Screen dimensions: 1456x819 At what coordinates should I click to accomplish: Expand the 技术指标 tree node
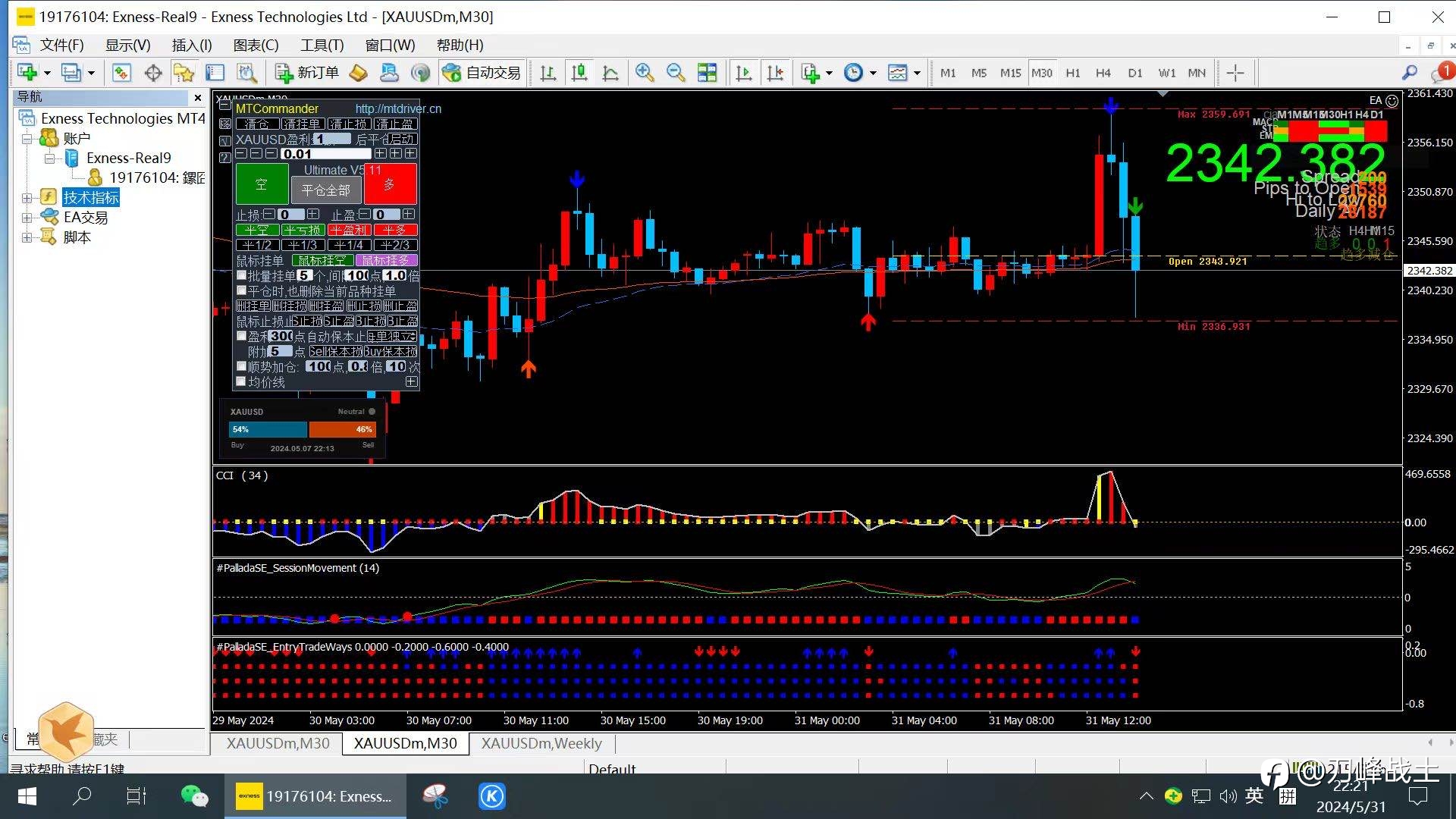coord(27,198)
